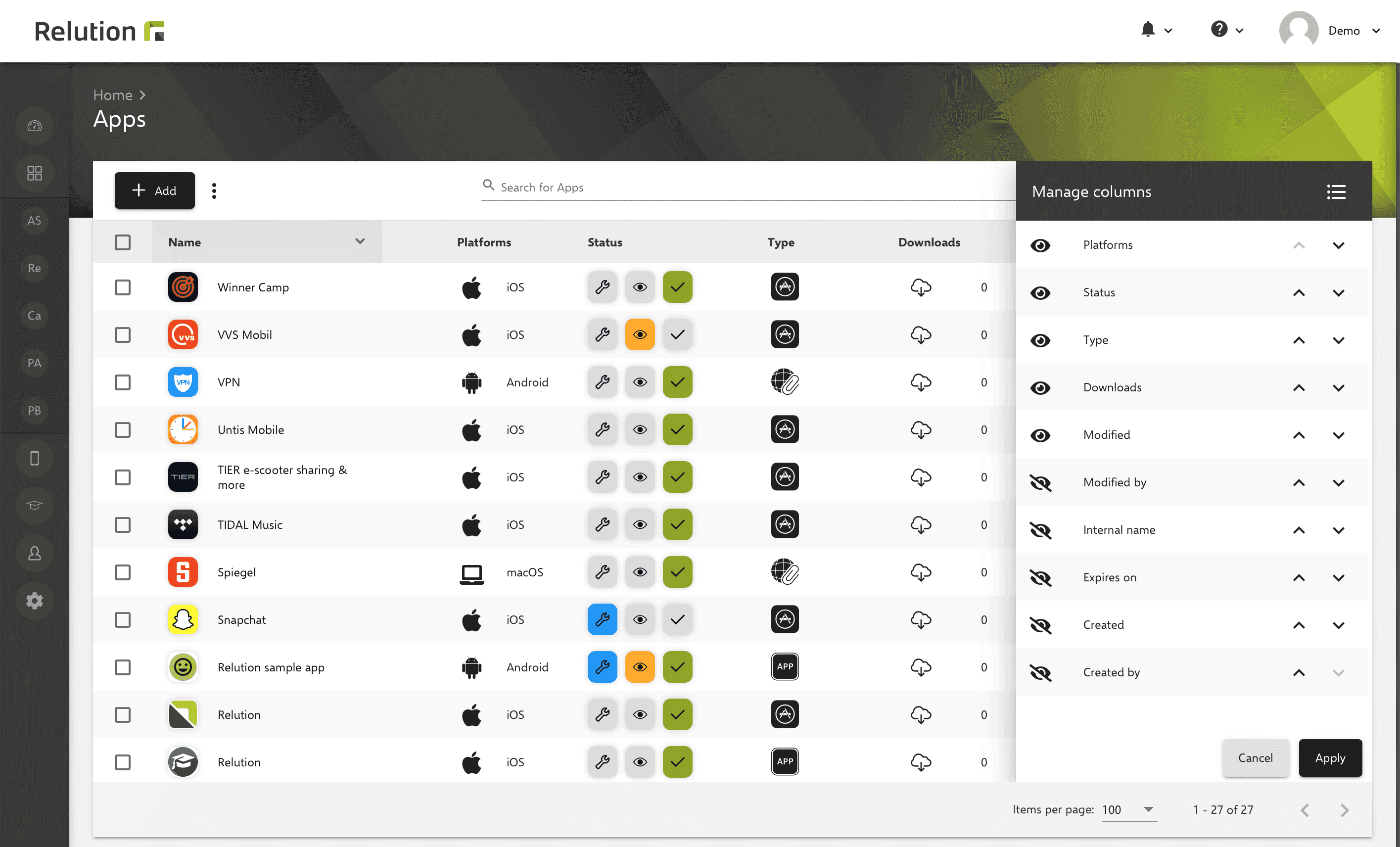Click the wrench status icon for Snapchat
Viewport: 1400px width, 847px height.
(602, 619)
